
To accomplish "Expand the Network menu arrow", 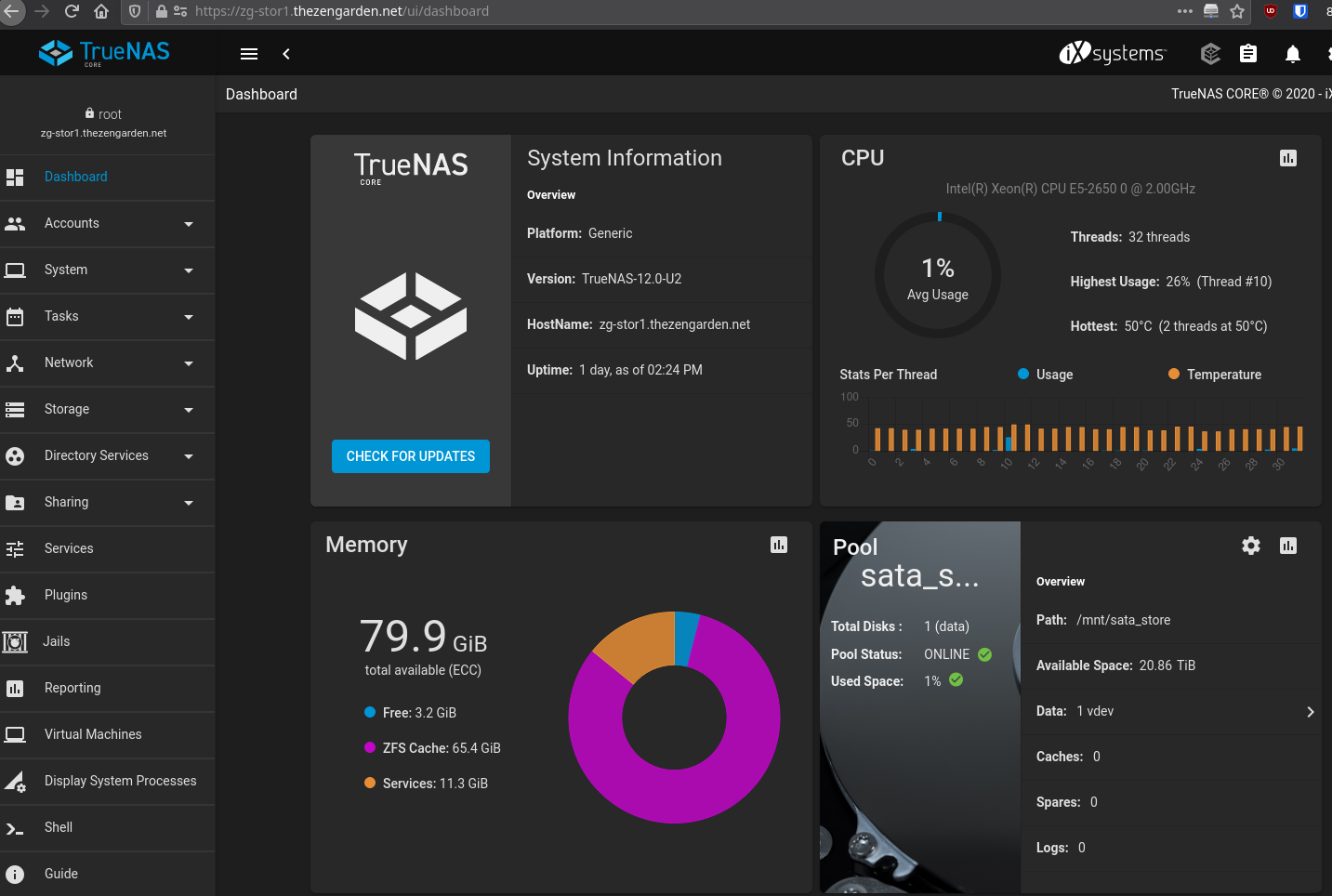I will point(189,363).
